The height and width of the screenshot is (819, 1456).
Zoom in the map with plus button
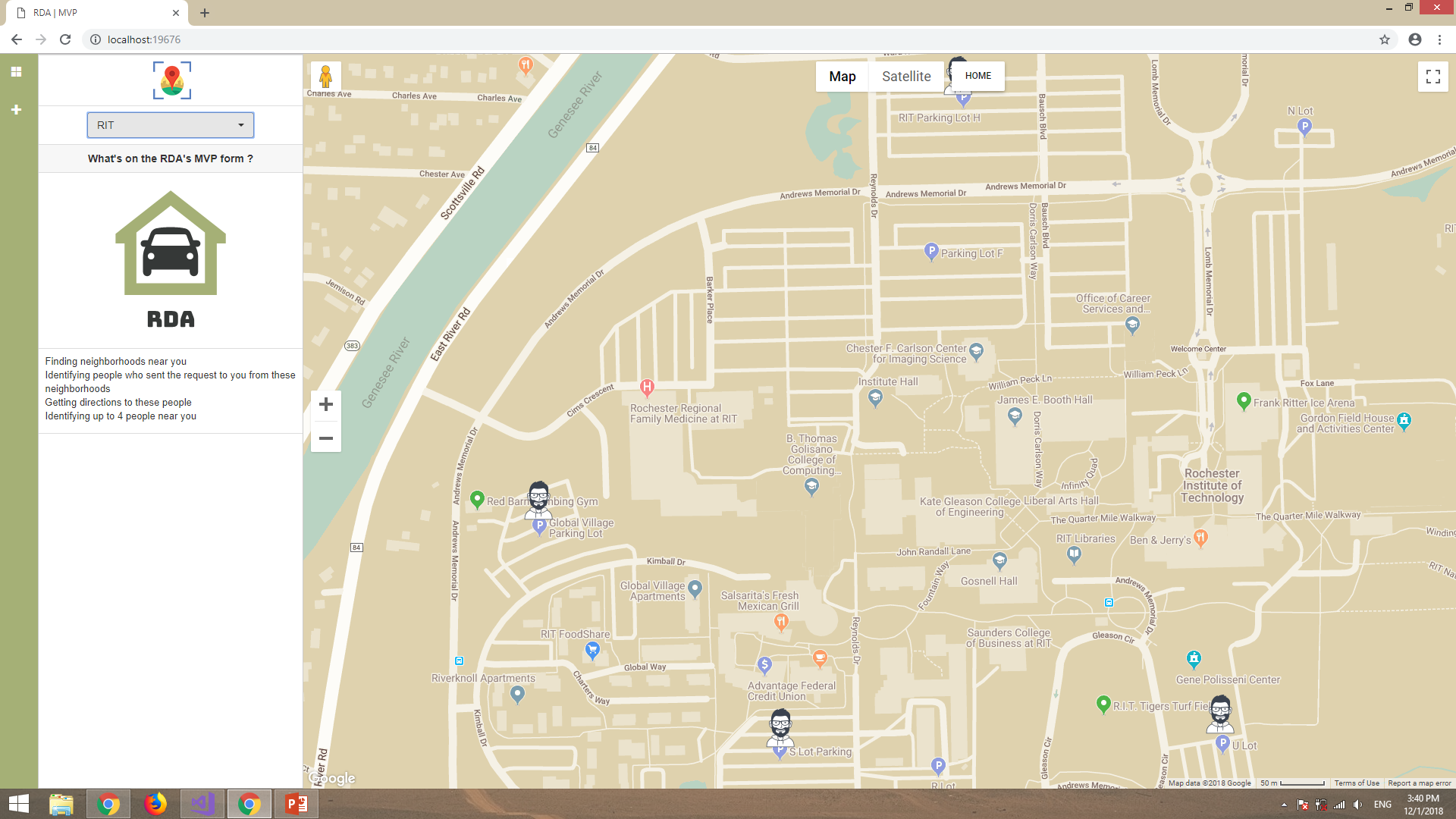tap(326, 405)
